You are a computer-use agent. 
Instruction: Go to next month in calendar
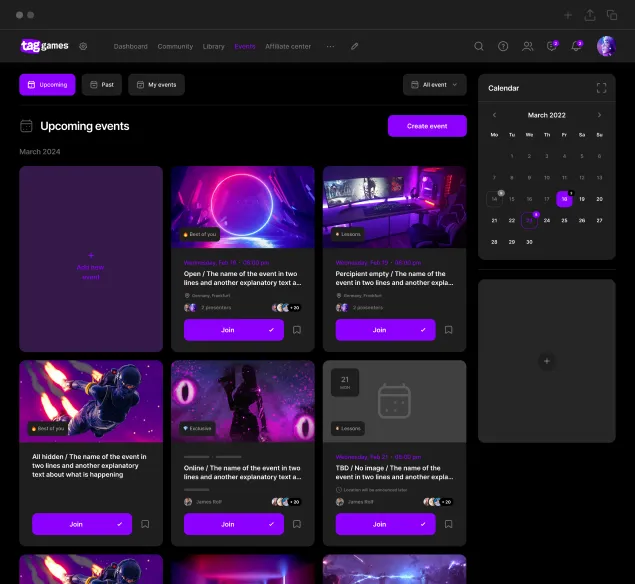[599, 115]
